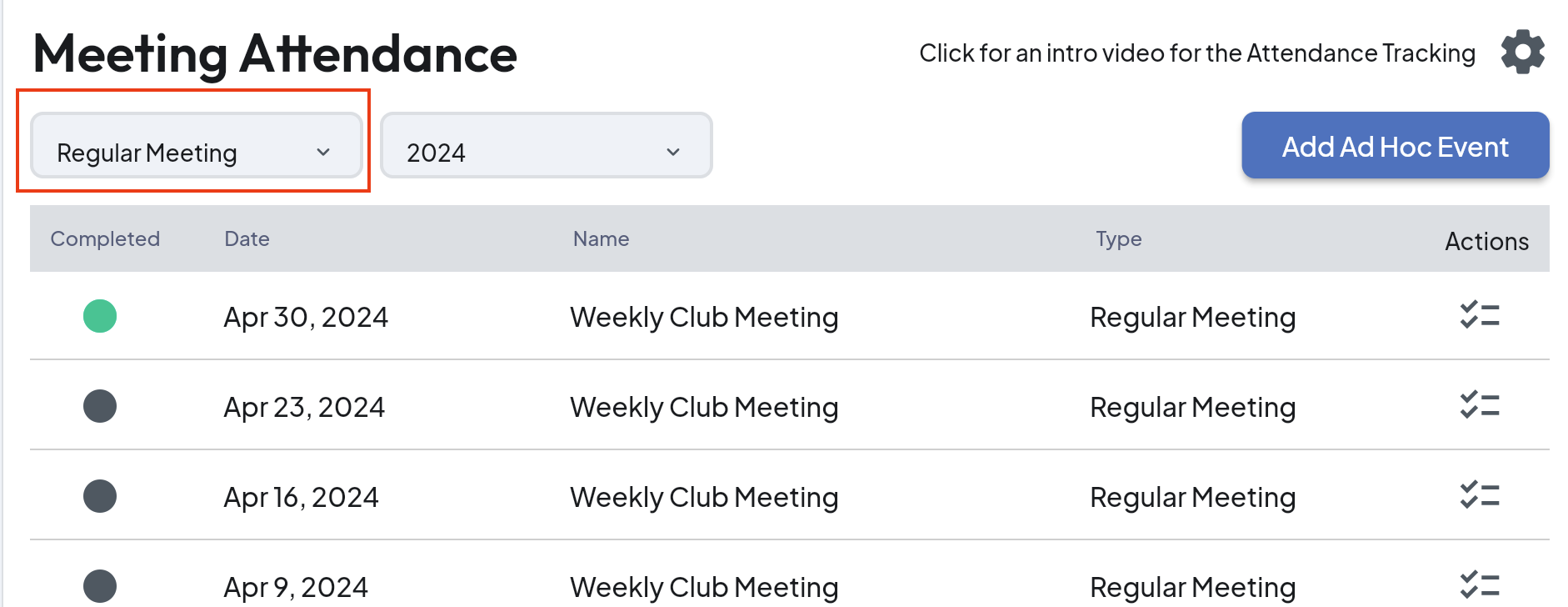Open attendance checklist for Apr 9, 2024
Screen dimensions: 1568x607
[1479, 585]
